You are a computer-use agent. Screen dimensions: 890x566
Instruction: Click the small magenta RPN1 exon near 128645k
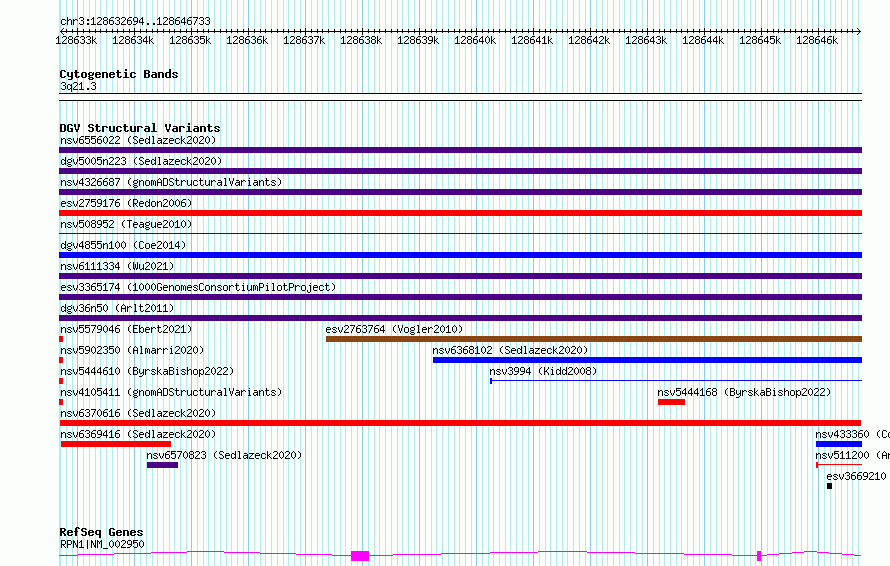click(759, 556)
